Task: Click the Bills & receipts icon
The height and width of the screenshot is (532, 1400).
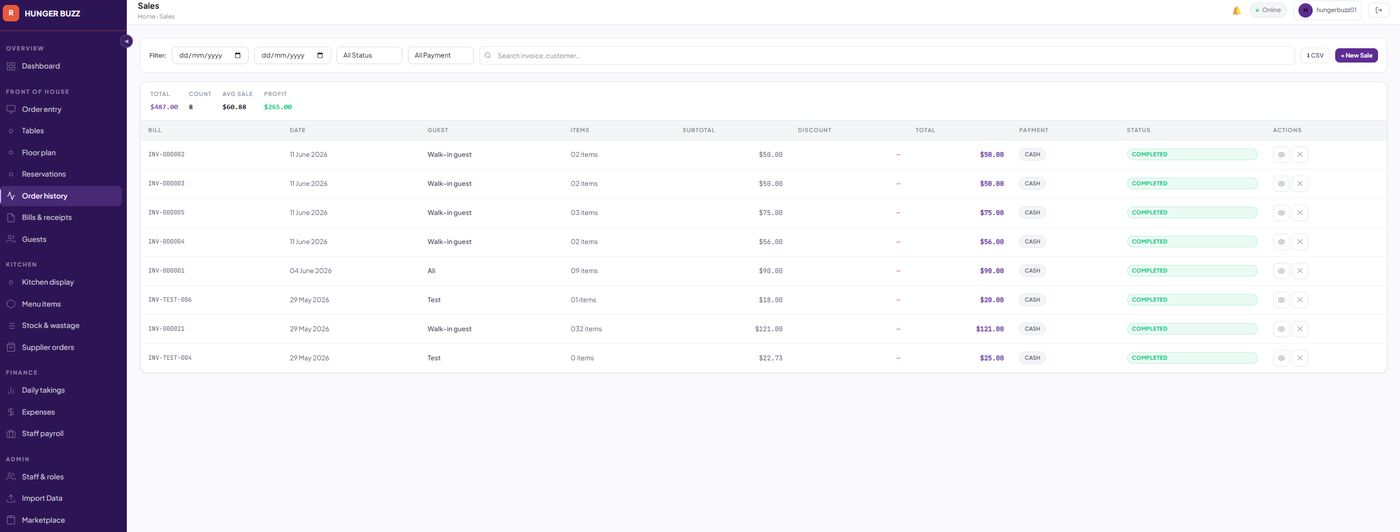Action: pyautogui.click(x=11, y=217)
